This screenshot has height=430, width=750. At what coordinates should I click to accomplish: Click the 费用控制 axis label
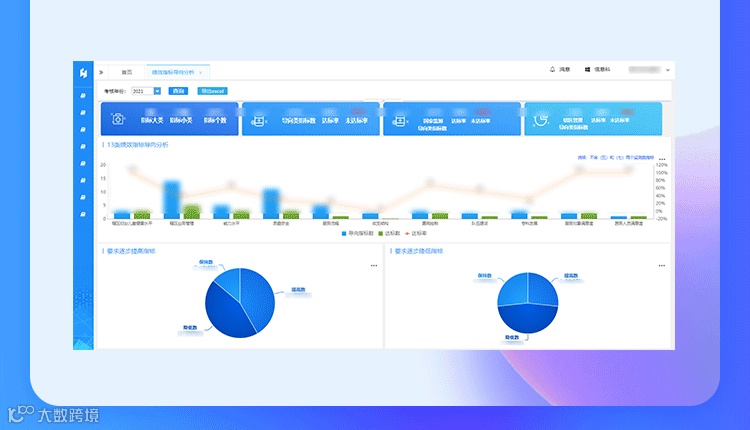pos(430,223)
